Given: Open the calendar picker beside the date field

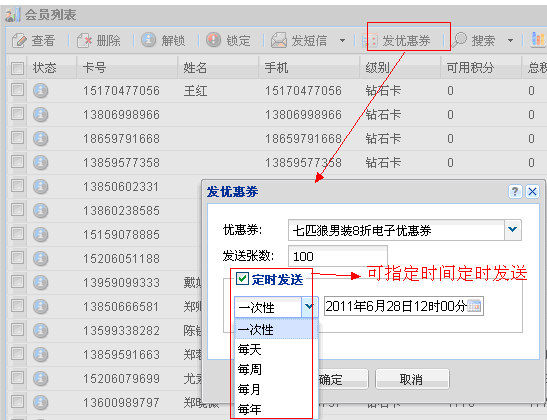Looking at the screenshot, I should point(474,306).
